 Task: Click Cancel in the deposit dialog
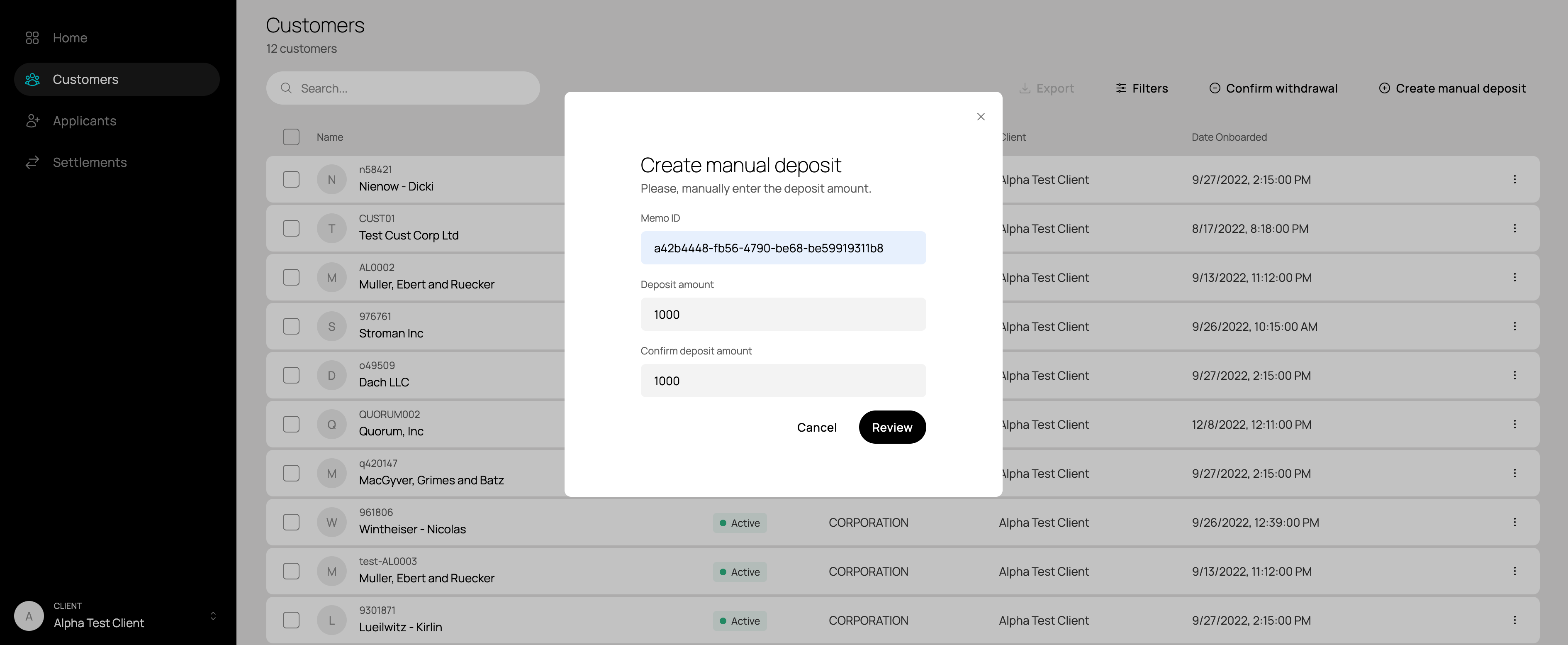pos(816,427)
